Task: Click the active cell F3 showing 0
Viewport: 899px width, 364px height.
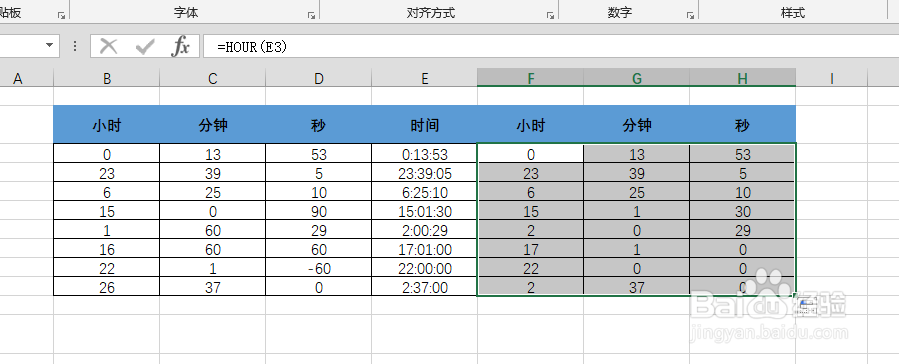Action: 530,154
